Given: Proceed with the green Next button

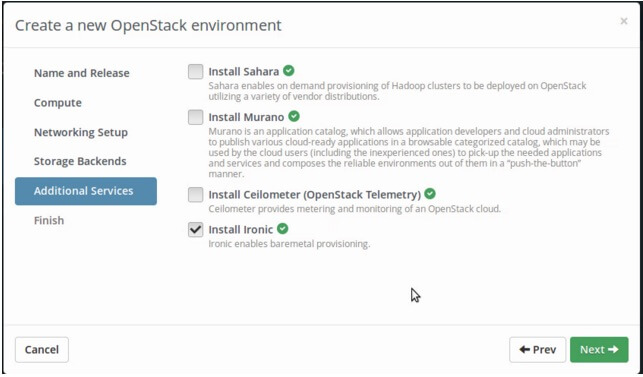Looking at the screenshot, I should click(x=599, y=350).
